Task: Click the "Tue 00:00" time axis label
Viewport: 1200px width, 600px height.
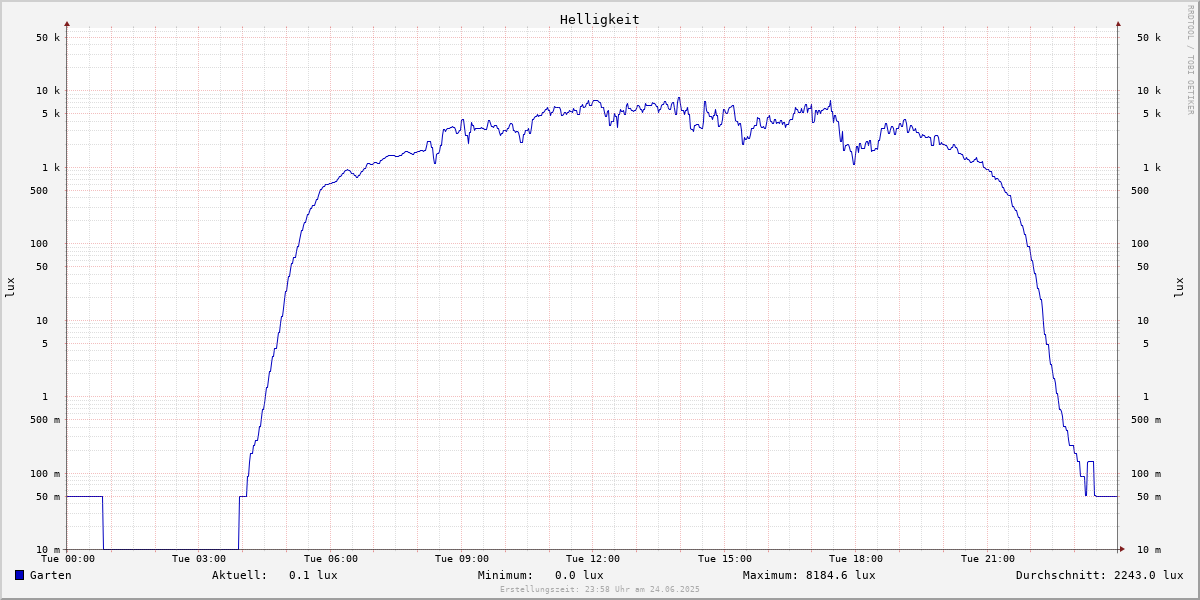Action: tap(68, 559)
